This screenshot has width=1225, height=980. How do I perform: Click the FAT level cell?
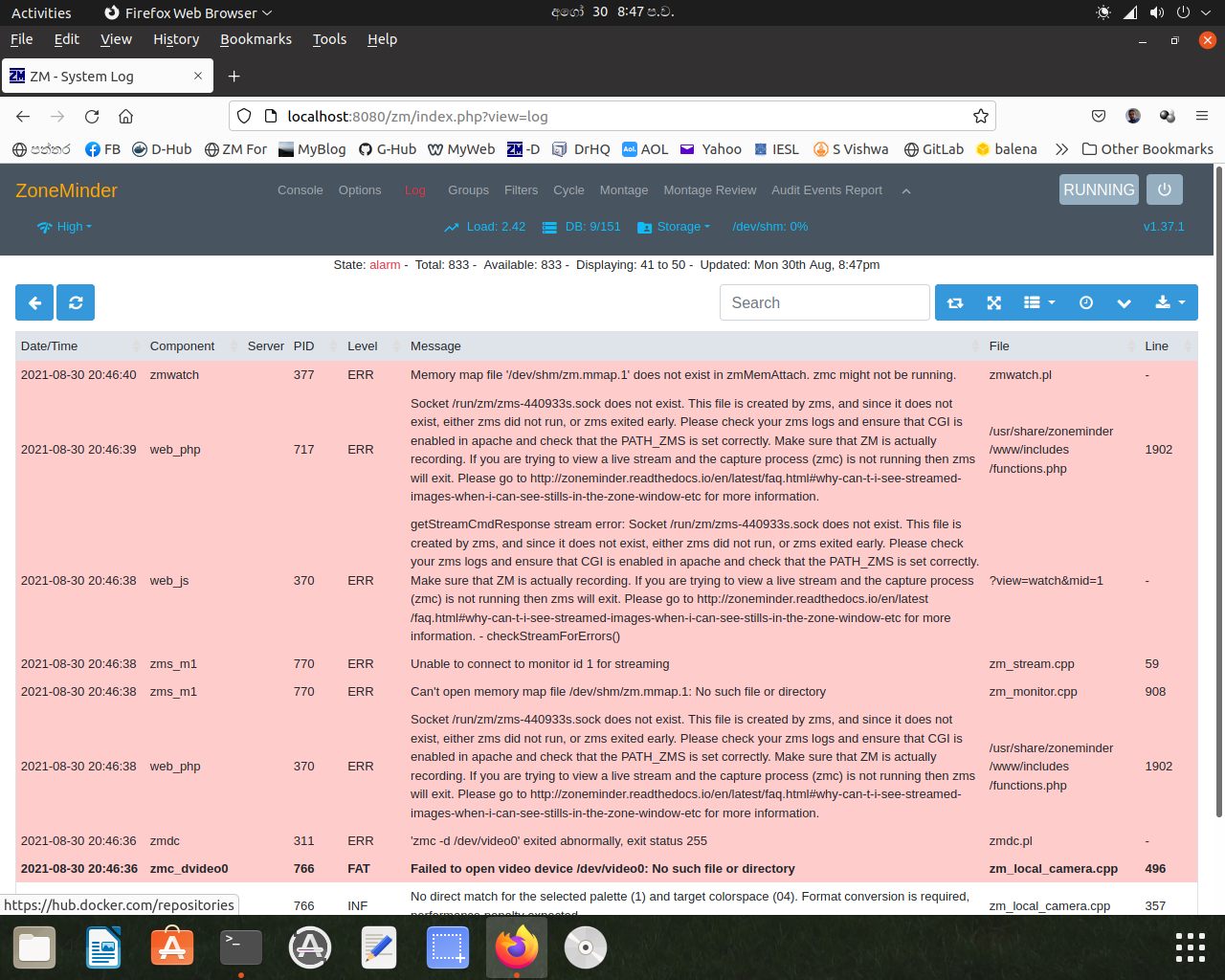click(x=359, y=869)
